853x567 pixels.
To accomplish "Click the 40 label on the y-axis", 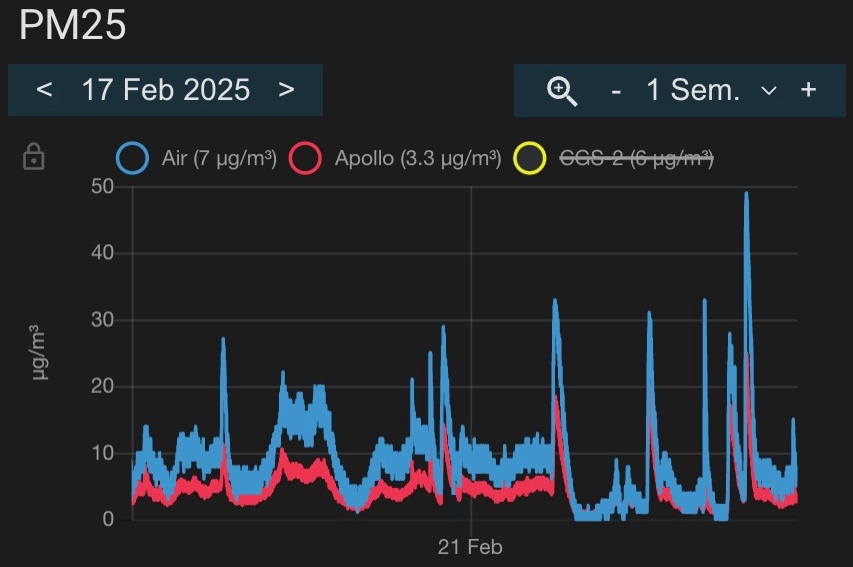I will pyautogui.click(x=102, y=253).
